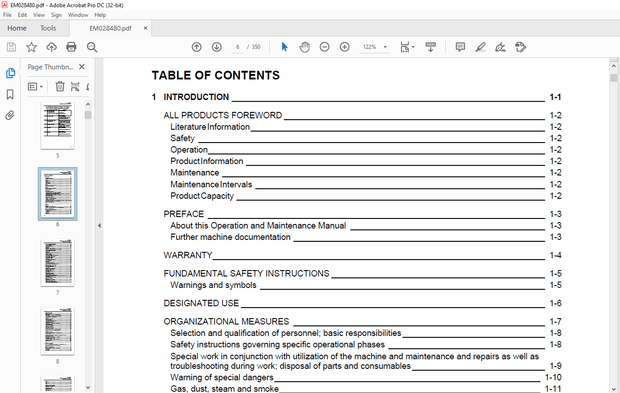620x393 pixels.
Task: Click the 122% zoom value field
Action: click(370, 47)
